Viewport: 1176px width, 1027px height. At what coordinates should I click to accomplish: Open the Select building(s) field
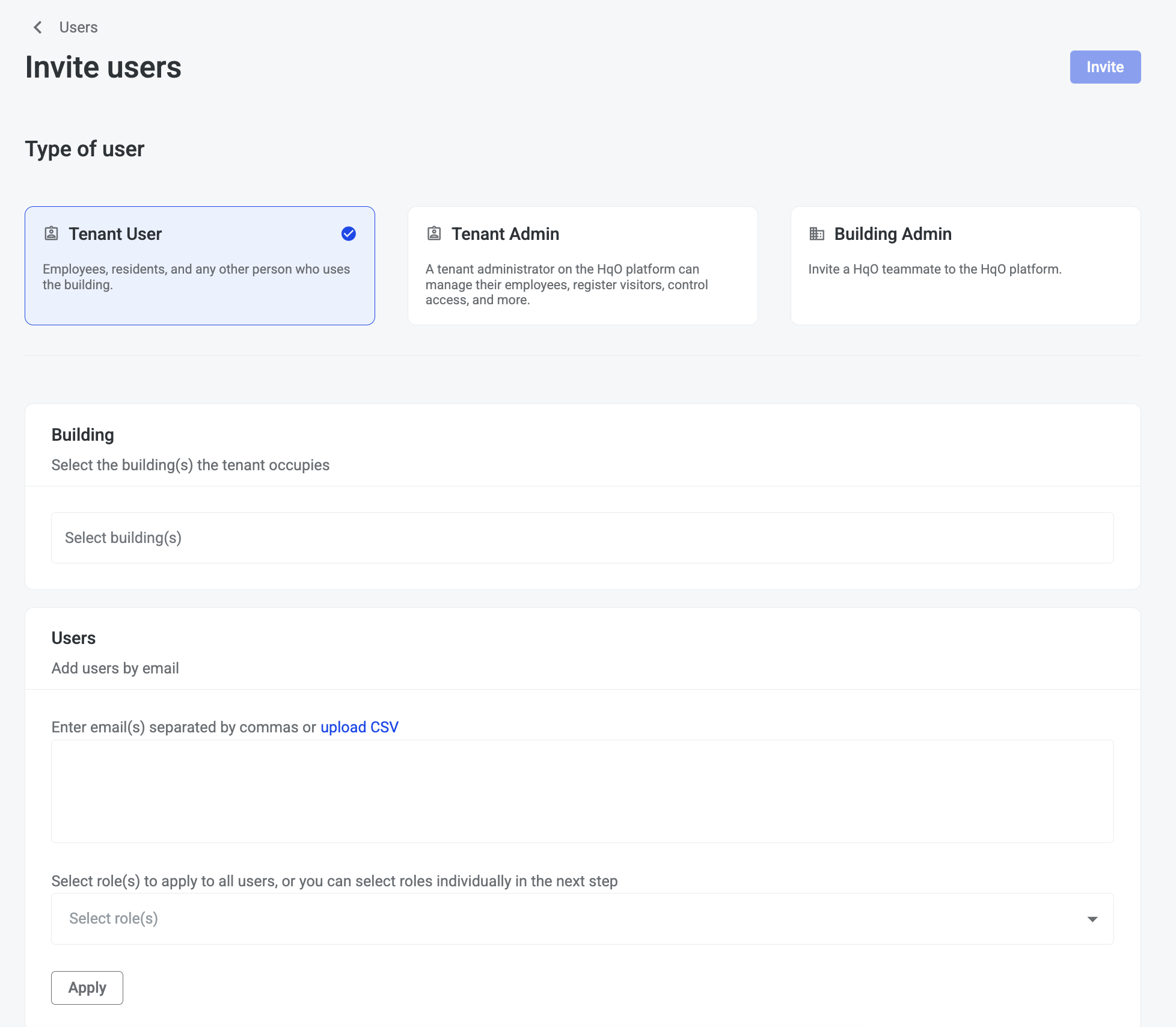coord(582,538)
